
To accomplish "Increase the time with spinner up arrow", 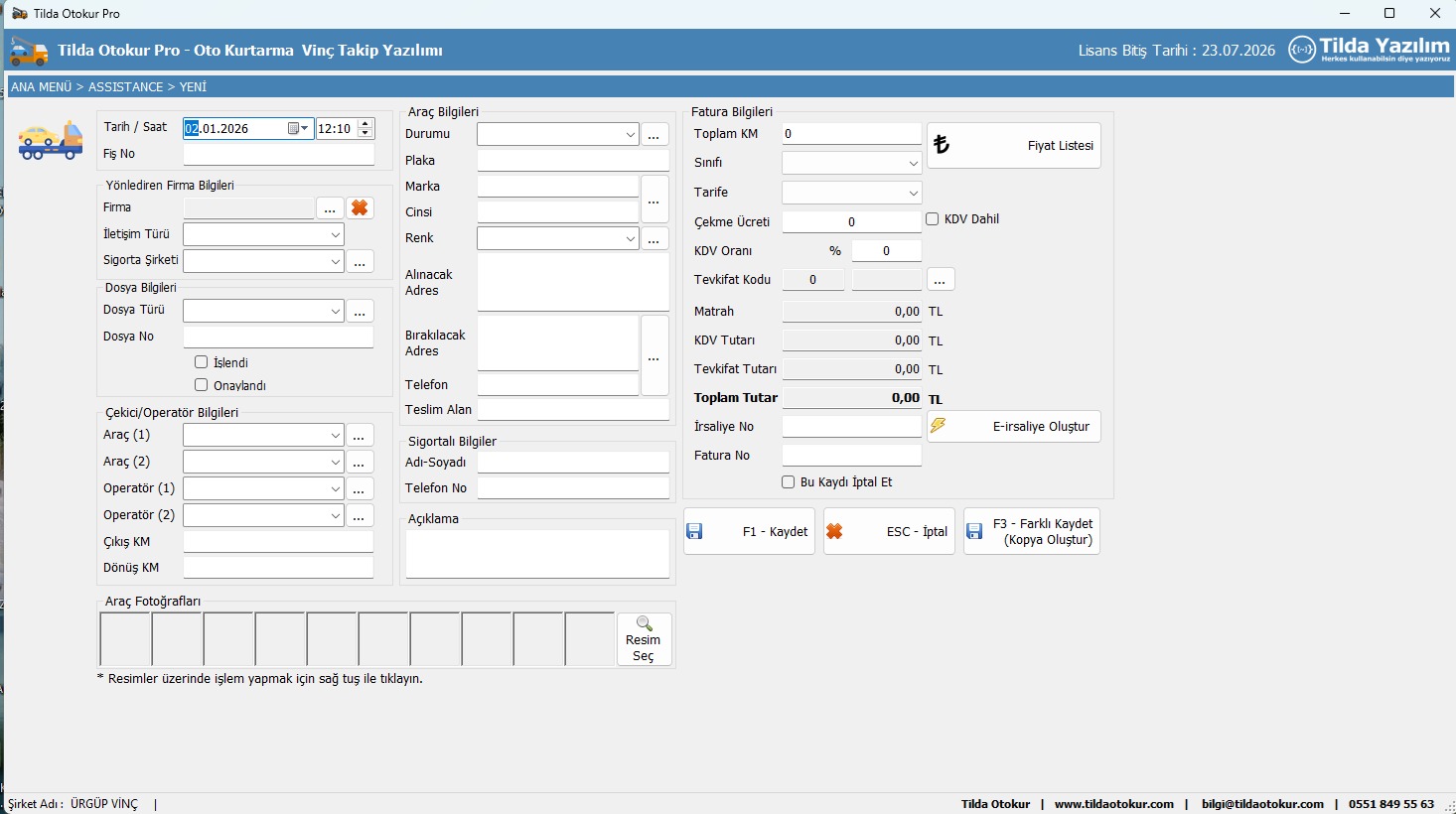I will tap(365, 124).
